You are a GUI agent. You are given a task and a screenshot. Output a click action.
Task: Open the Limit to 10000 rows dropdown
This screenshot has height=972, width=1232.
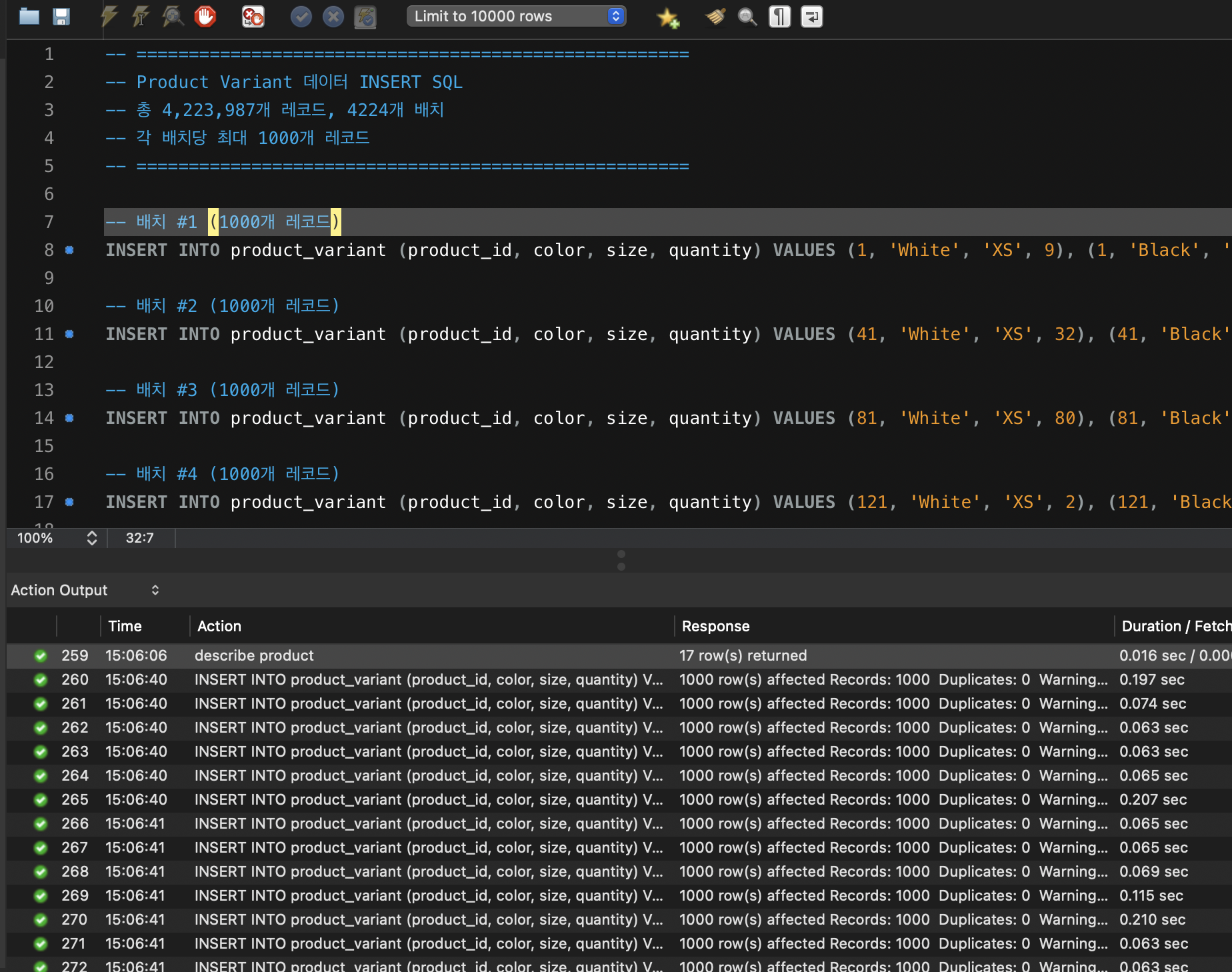pyautogui.click(x=516, y=16)
